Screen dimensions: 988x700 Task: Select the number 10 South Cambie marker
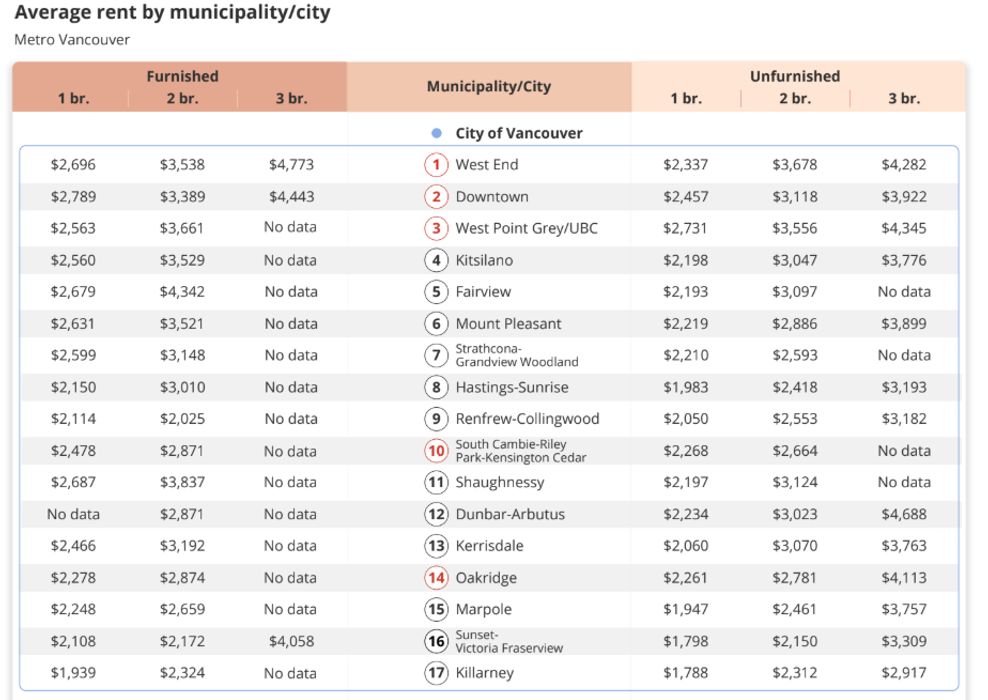tap(436, 451)
